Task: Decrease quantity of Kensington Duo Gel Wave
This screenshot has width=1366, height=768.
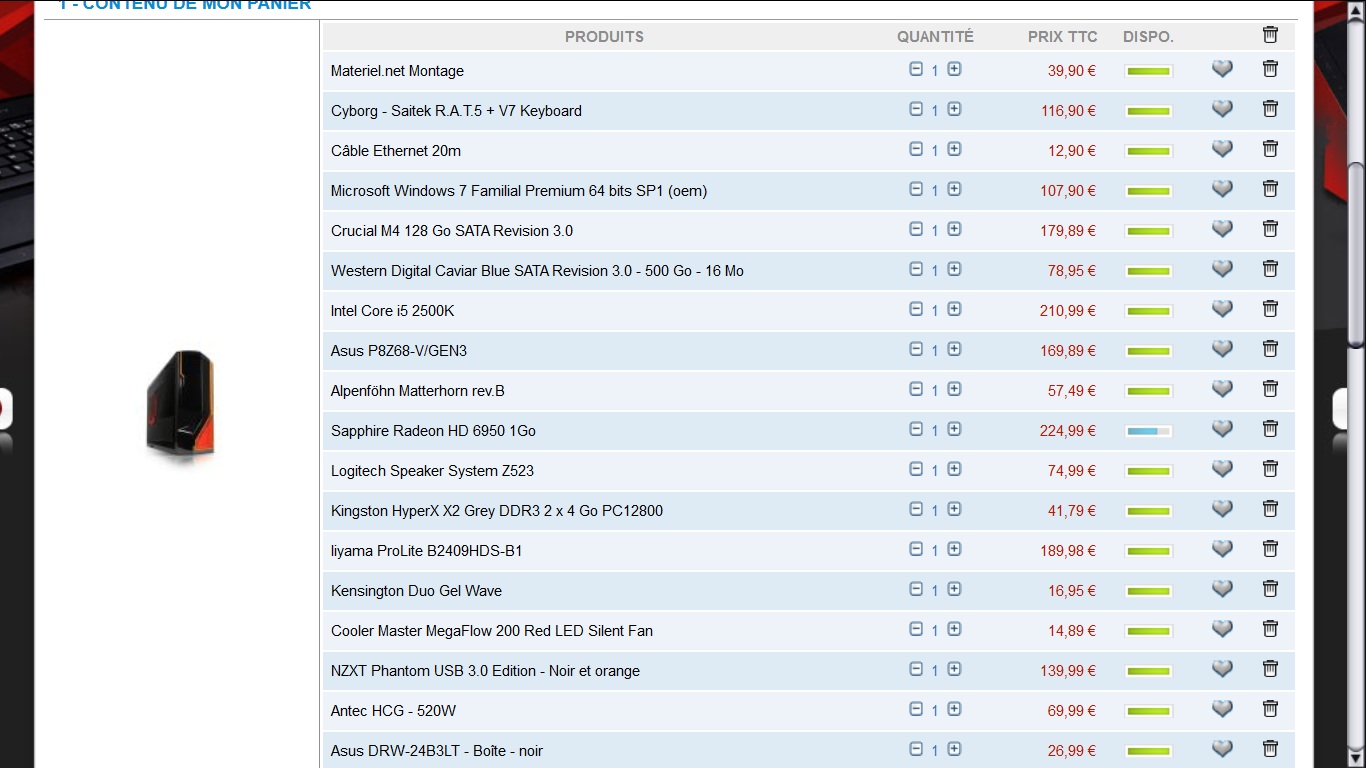Action: pyautogui.click(x=916, y=589)
